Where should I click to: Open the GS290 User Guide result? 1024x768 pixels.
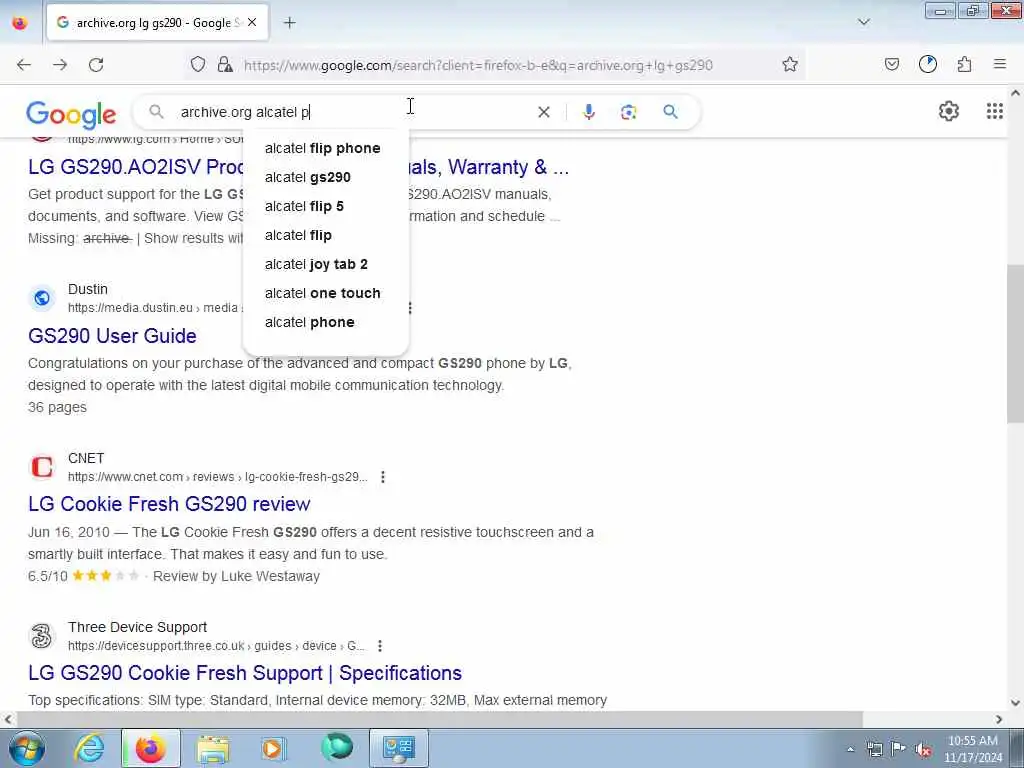click(112, 336)
